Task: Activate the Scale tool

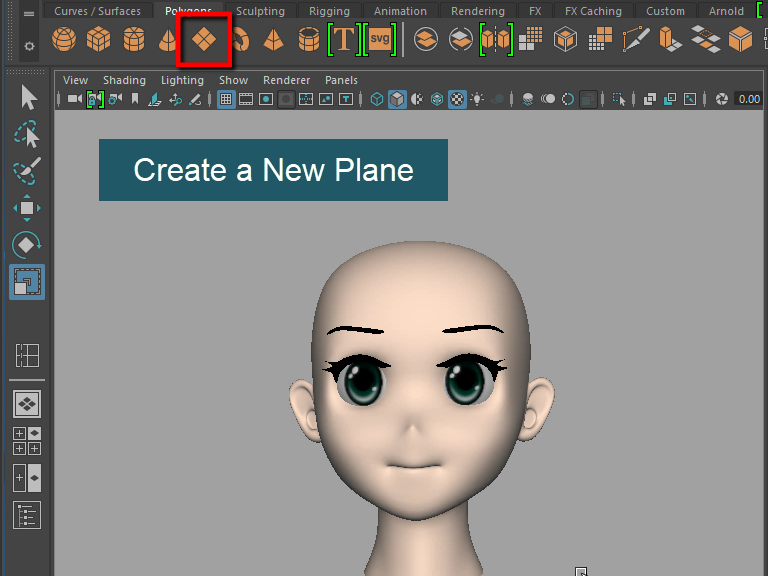Action: click(27, 282)
